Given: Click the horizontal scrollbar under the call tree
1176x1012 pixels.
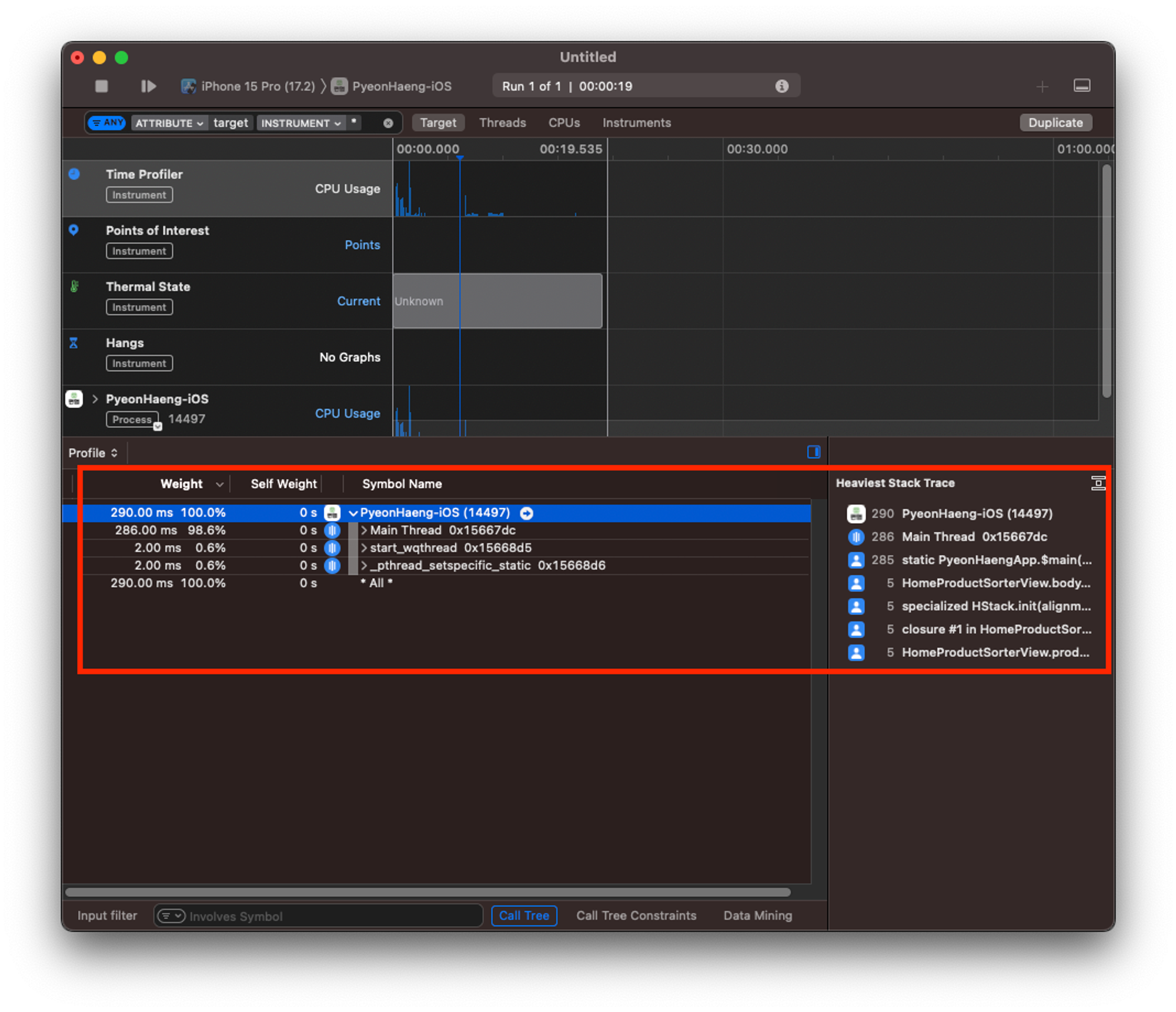Looking at the screenshot, I should pyautogui.click(x=427, y=892).
